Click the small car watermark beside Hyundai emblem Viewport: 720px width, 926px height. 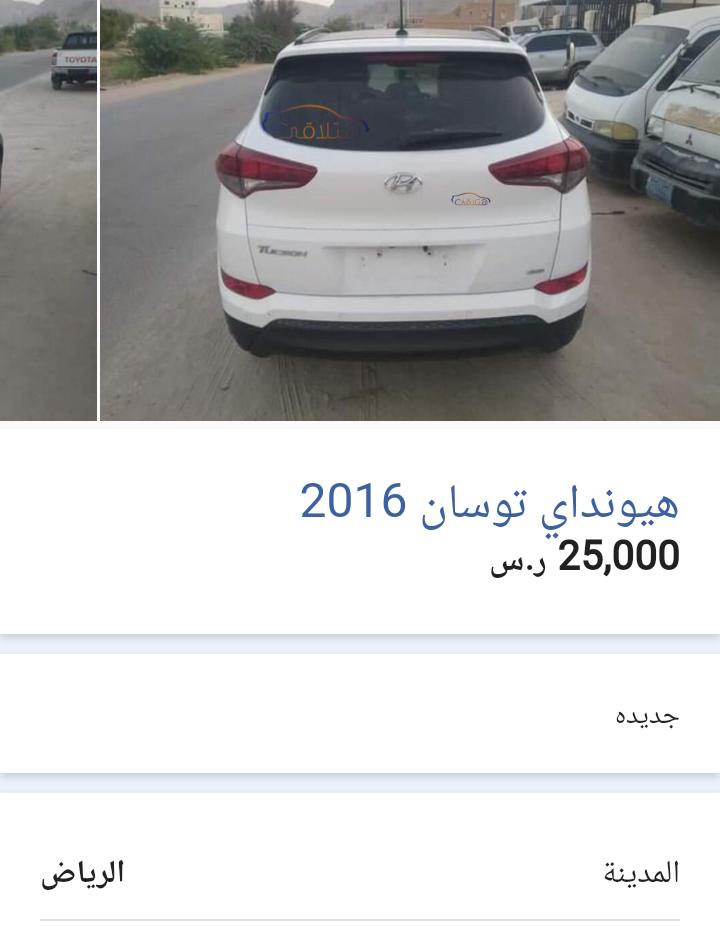pos(470,200)
